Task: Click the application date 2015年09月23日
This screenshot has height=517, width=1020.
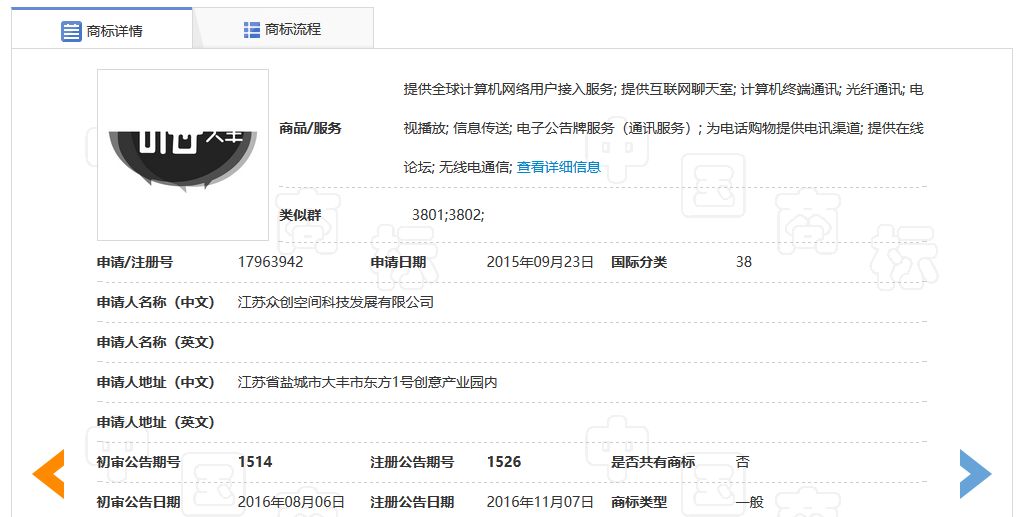Action: coord(540,262)
